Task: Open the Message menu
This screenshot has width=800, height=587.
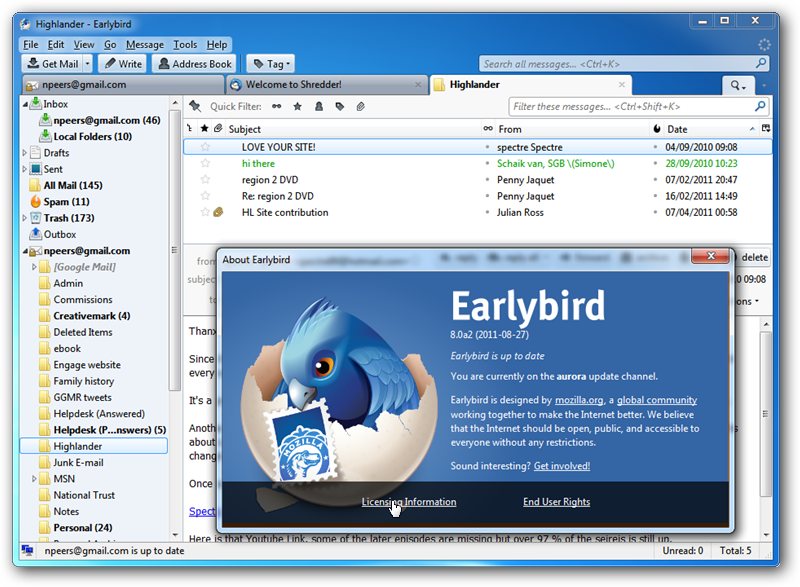Action: [145, 44]
